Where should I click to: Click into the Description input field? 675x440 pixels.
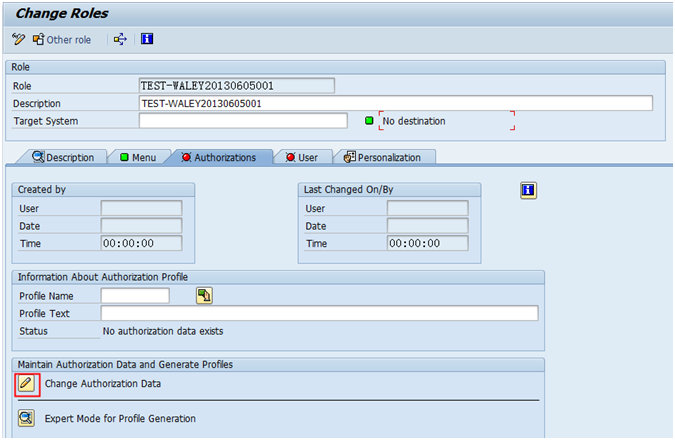[396, 103]
